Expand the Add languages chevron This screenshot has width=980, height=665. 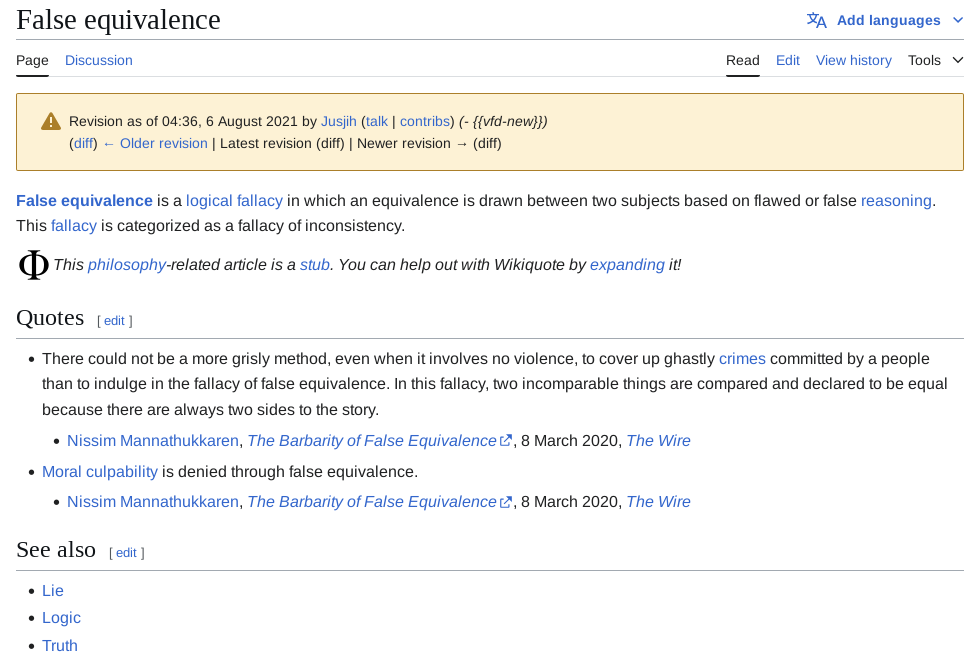(958, 21)
